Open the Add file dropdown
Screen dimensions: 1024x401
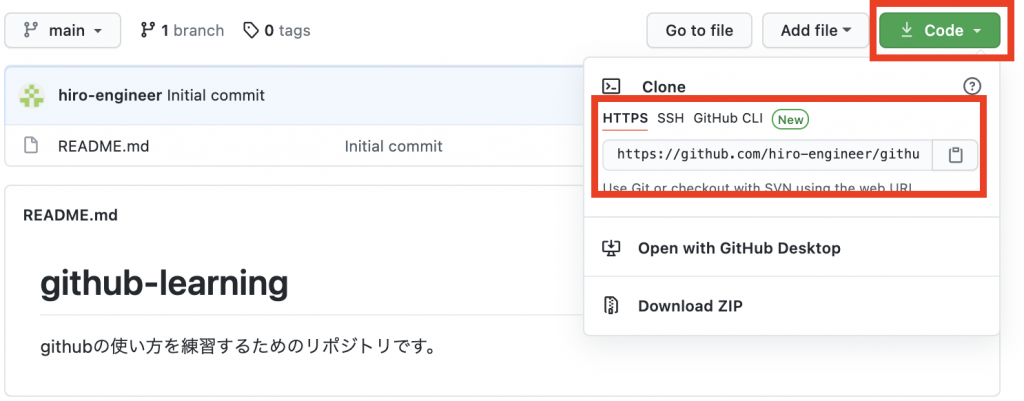pyautogui.click(x=816, y=31)
